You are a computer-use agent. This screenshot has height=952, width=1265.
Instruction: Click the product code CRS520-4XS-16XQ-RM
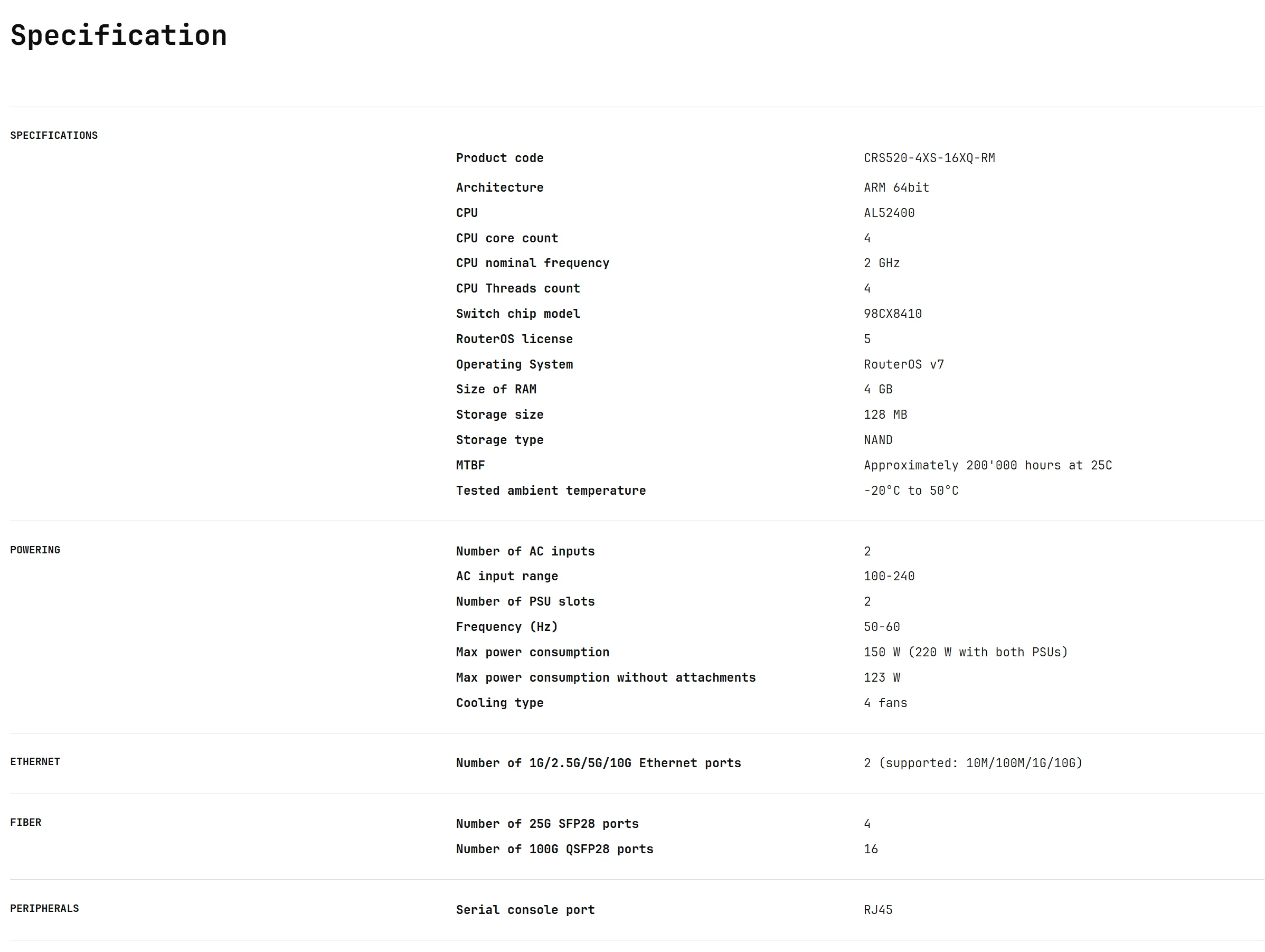click(x=929, y=158)
